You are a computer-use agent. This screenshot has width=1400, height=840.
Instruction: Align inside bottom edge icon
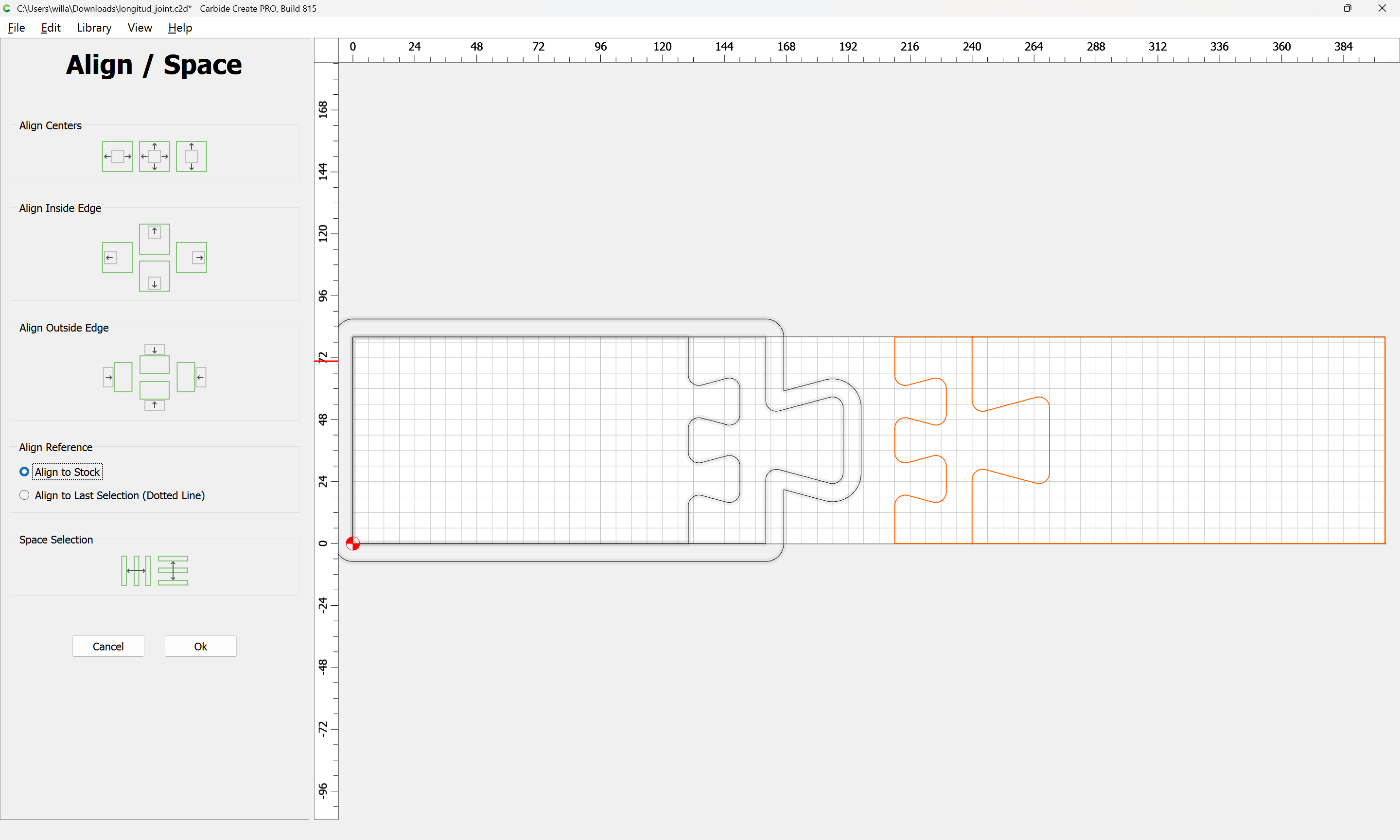(x=155, y=276)
